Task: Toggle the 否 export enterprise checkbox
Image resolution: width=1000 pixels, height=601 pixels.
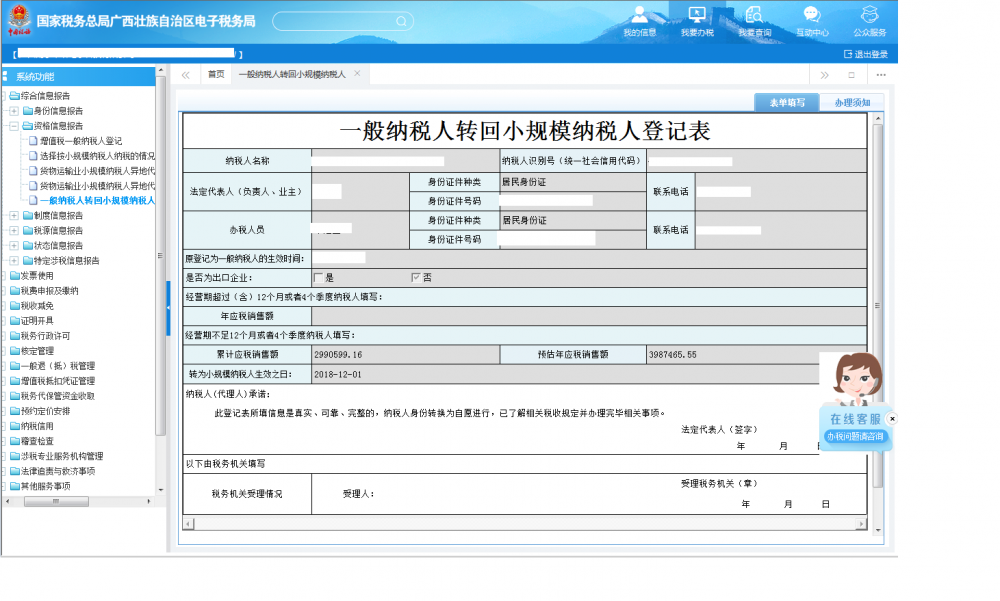Action: [x=415, y=277]
